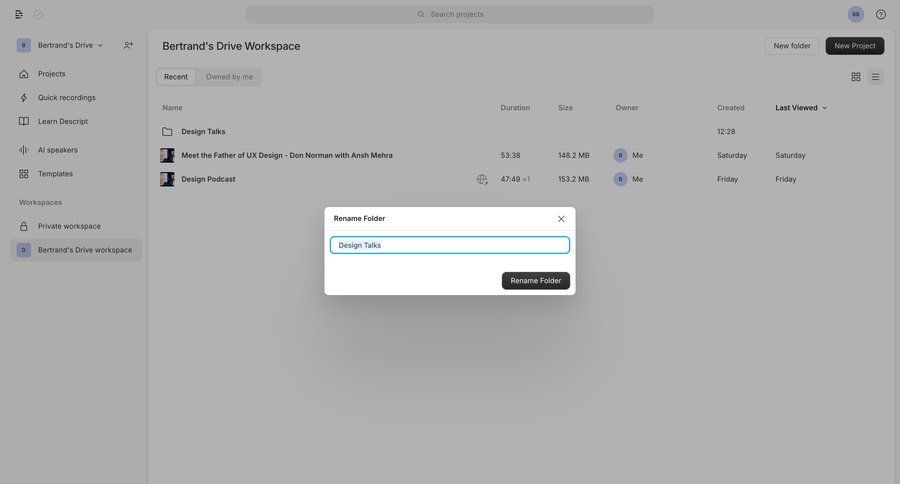Click the Search projects field
This screenshot has height=484, width=900.
tap(450, 14)
